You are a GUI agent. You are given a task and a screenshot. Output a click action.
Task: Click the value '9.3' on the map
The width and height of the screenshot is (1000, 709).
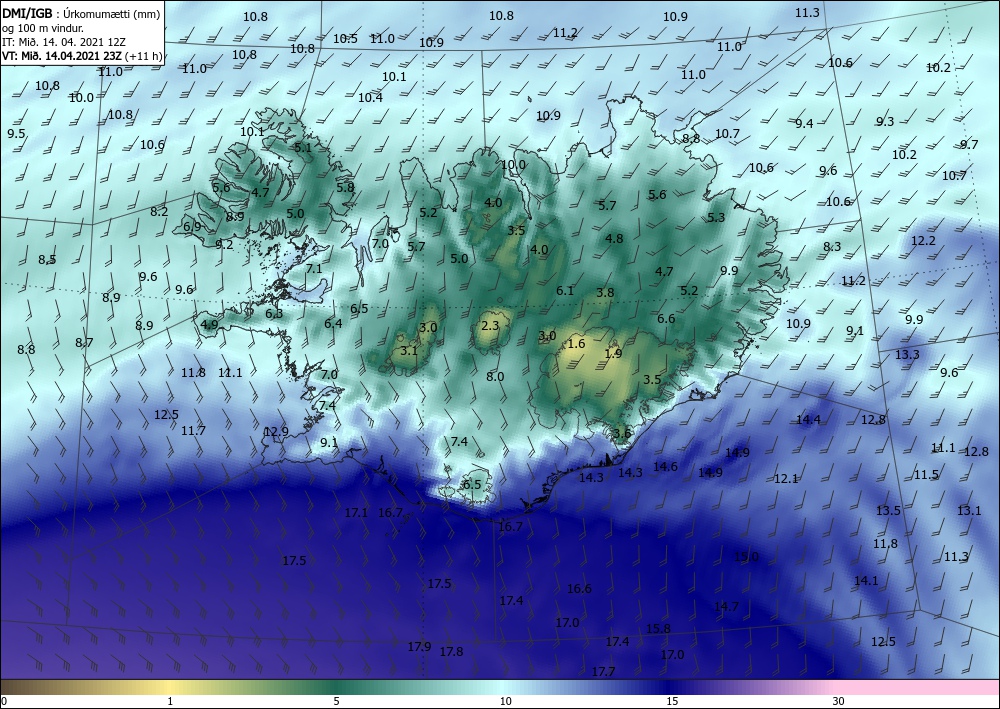(x=885, y=122)
